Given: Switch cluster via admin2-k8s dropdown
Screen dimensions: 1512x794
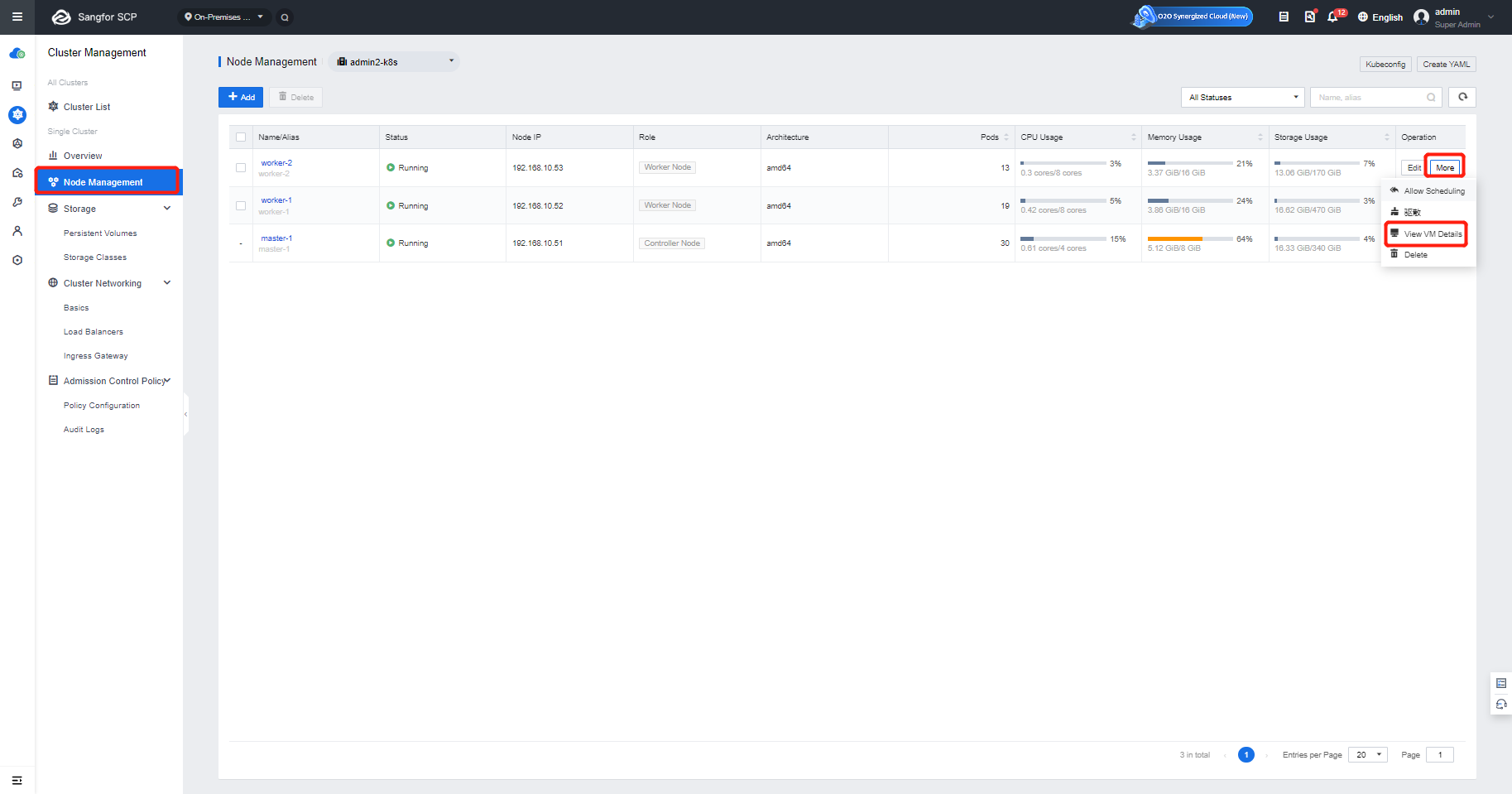Looking at the screenshot, I should pyautogui.click(x=395, y=62).
